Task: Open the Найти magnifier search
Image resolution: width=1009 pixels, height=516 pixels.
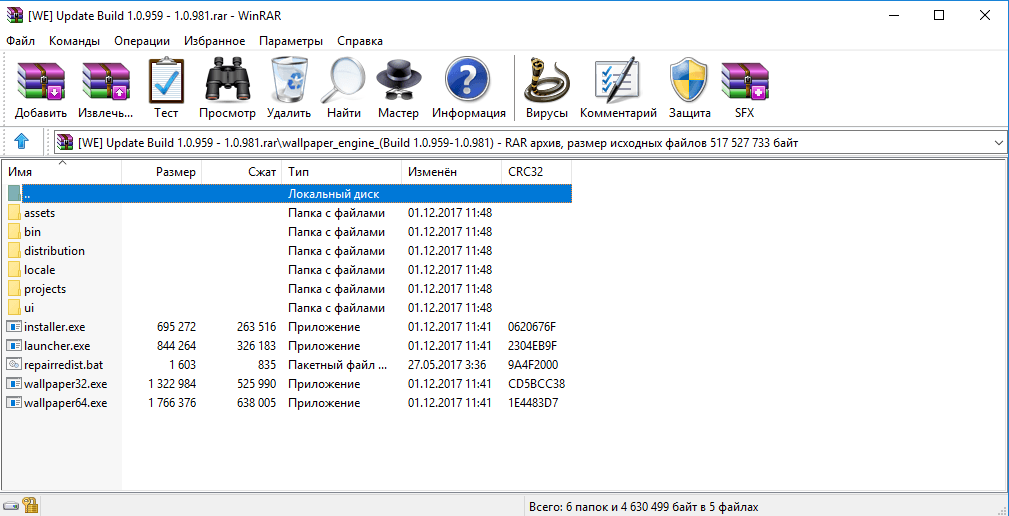Action: click(x=344, y=89)
